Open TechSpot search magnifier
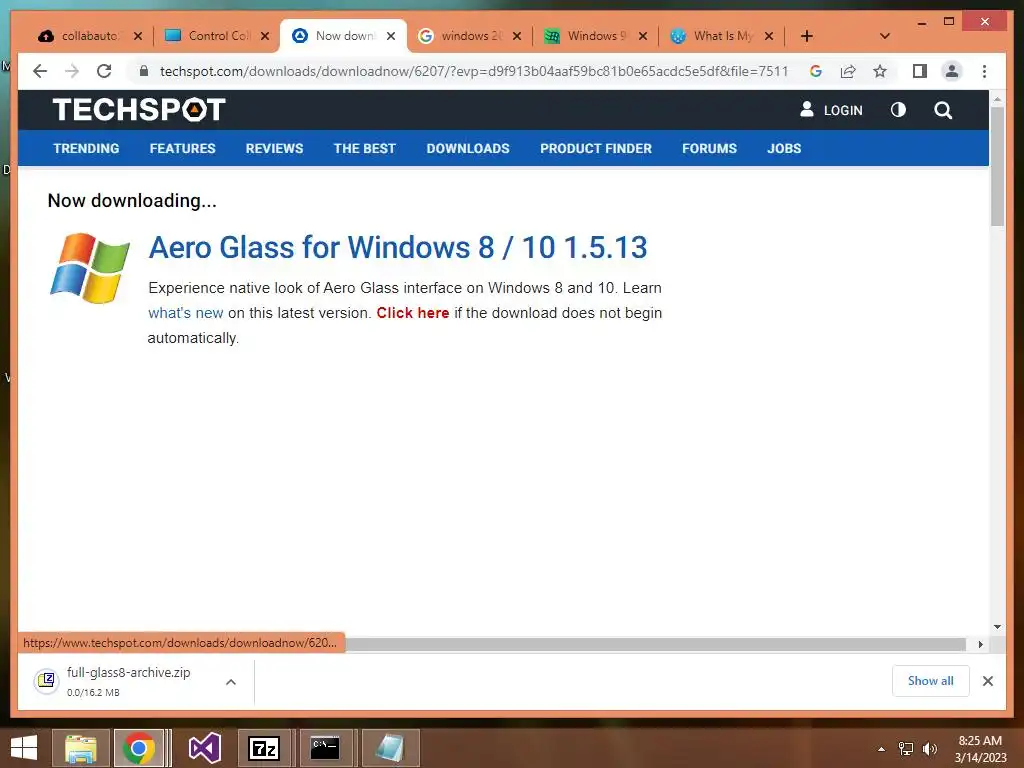The height and width of the screenshot is (768, 1024). coord(943,110)
